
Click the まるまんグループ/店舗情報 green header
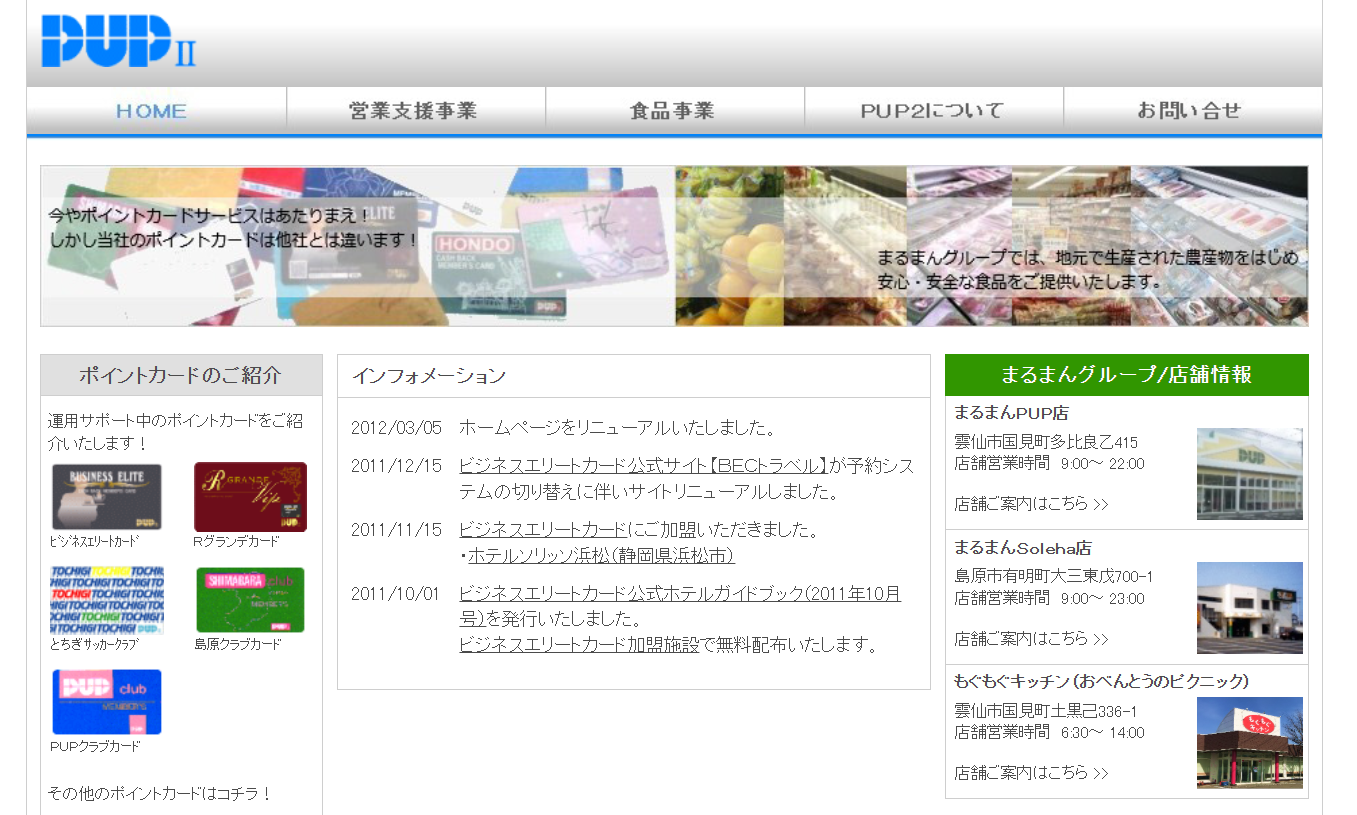(x=1126, y=375)
